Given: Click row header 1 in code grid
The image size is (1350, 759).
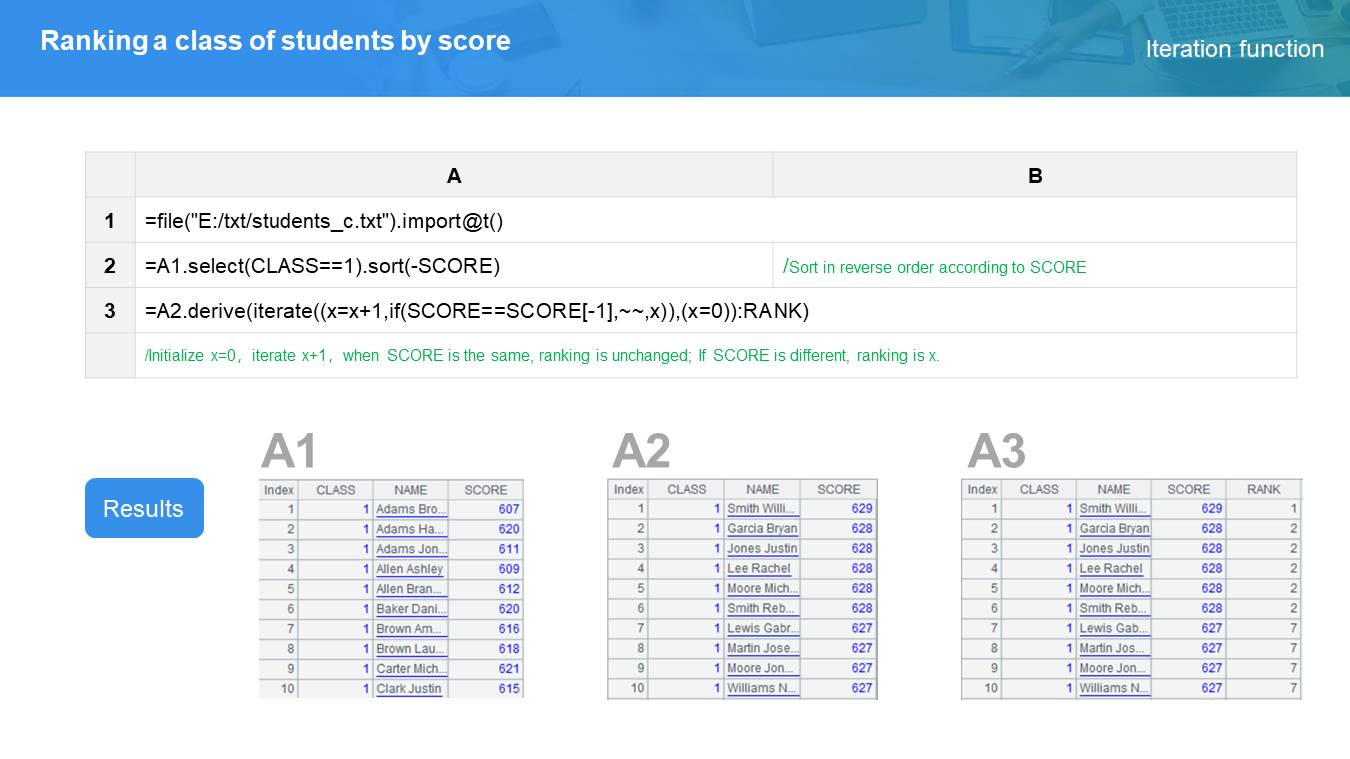Looking at the screenshot, I should 110,221.
